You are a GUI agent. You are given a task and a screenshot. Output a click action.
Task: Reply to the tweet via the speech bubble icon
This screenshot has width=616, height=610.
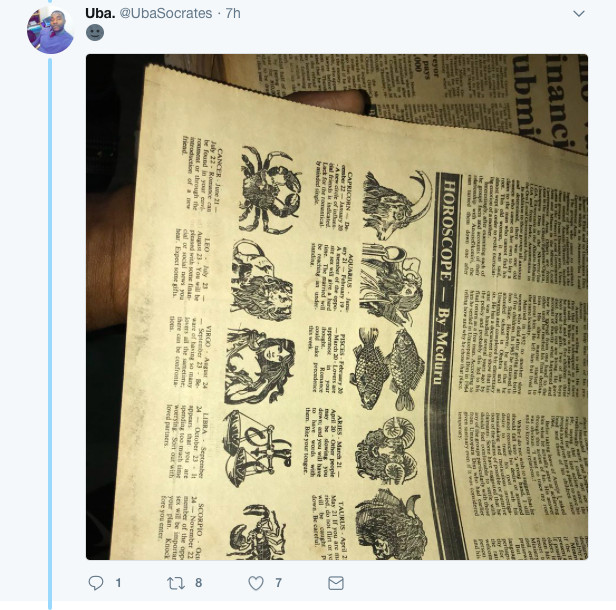click(x=95, y=583)
